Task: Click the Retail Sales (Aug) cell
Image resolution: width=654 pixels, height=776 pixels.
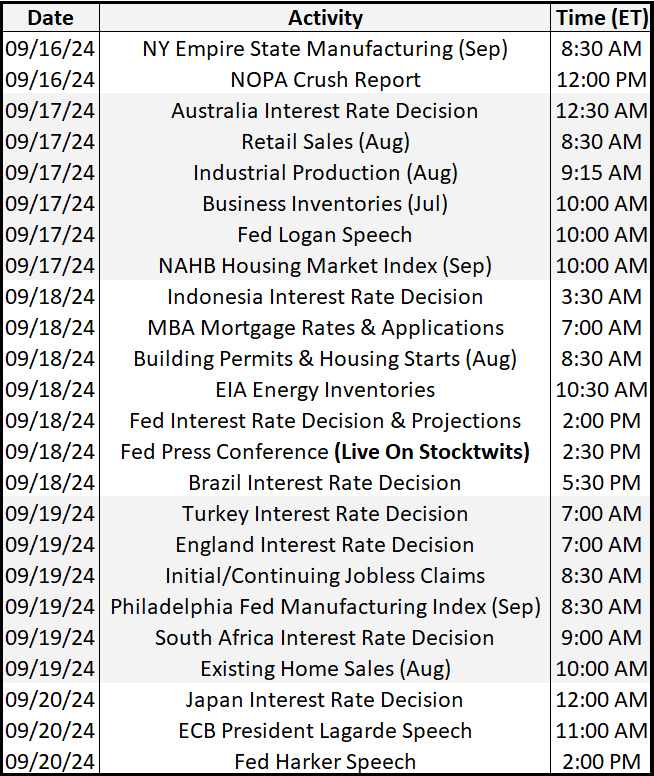Action: coord(325,142)
